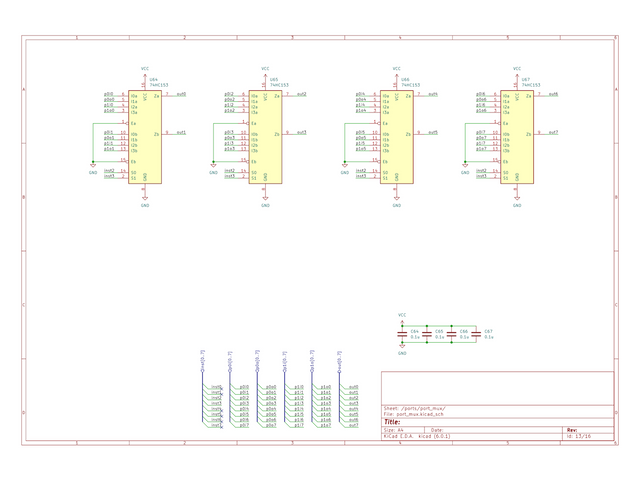The width and height of the screenshot is (640, 480).
Task: Click the Title field in title block
Action: 392,422
